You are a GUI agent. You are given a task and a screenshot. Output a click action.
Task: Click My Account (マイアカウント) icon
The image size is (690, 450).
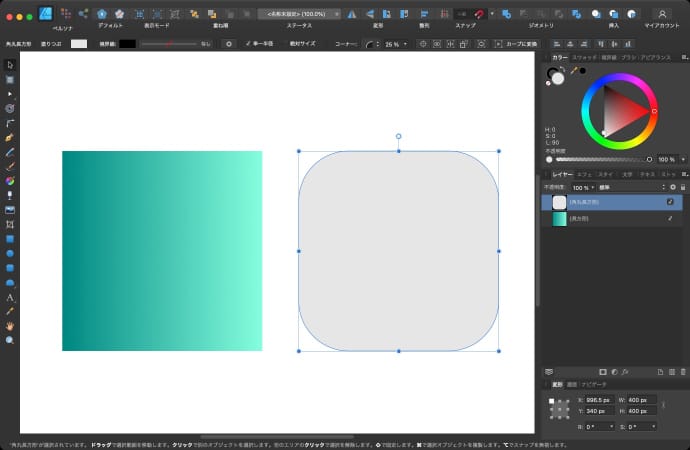tap(661, 14)
